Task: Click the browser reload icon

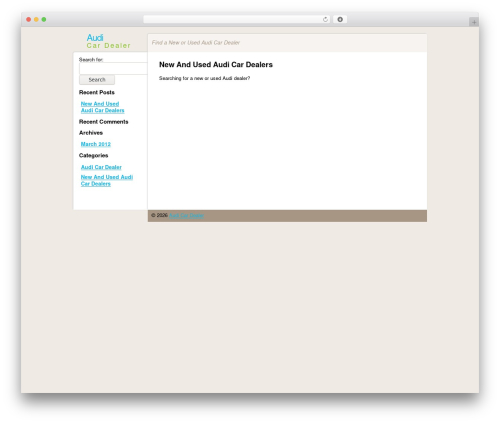Action: click(325, 19)
